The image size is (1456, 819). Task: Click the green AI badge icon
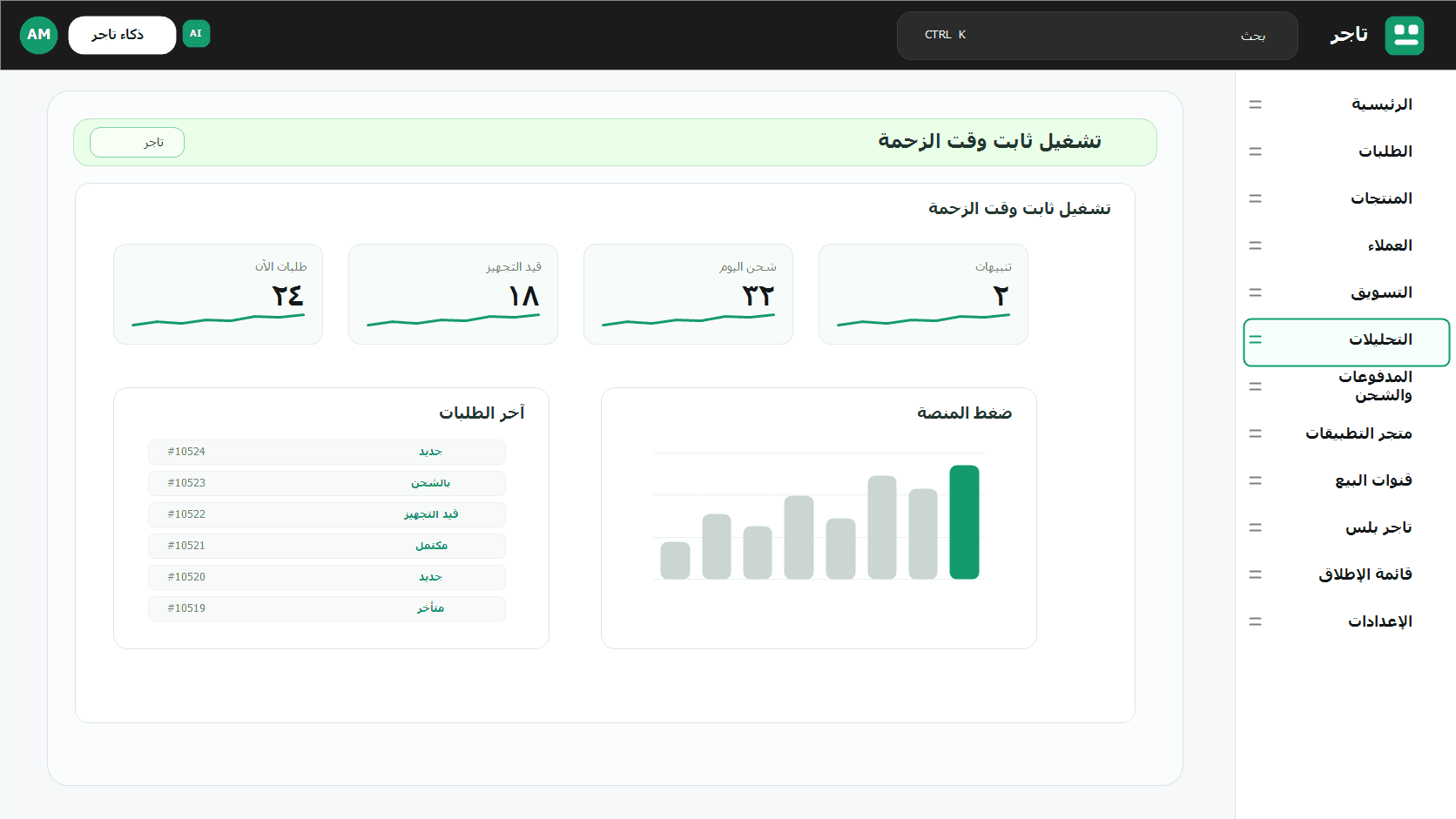pos(196,34)
